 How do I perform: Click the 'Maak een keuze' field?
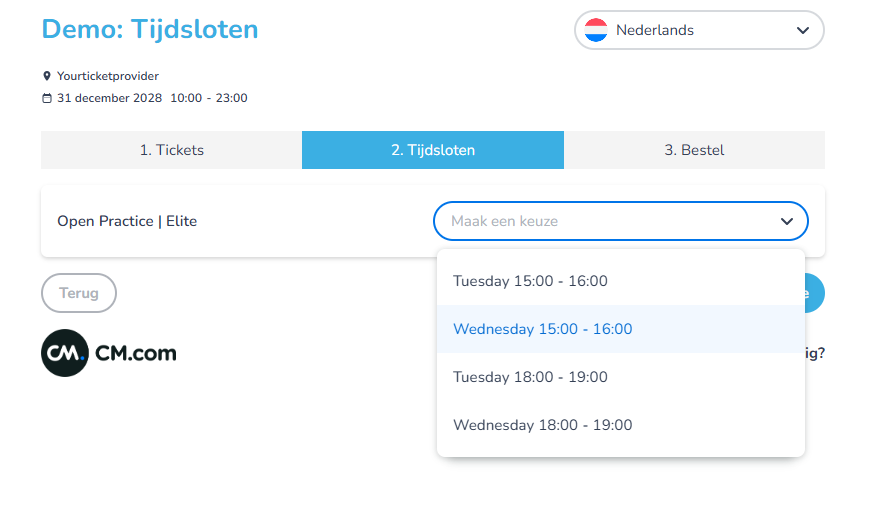coord(600,221)
